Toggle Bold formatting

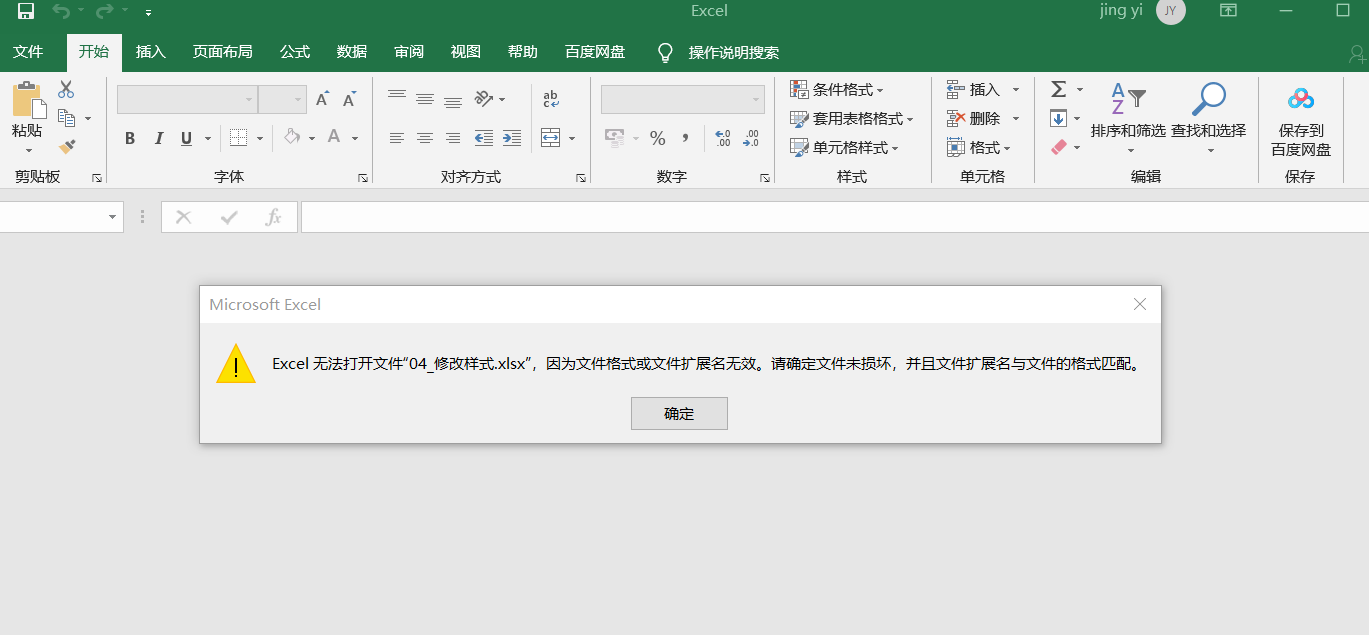pos(130,138)
